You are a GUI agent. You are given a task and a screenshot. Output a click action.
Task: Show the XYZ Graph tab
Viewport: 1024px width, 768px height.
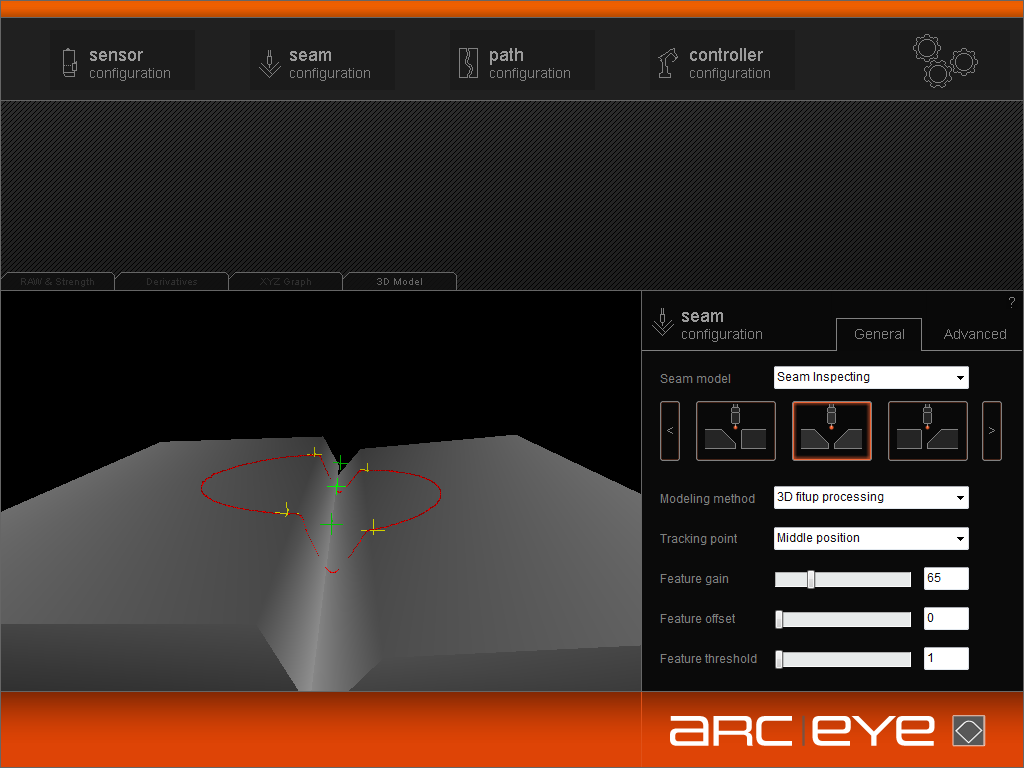coord(285,282)
